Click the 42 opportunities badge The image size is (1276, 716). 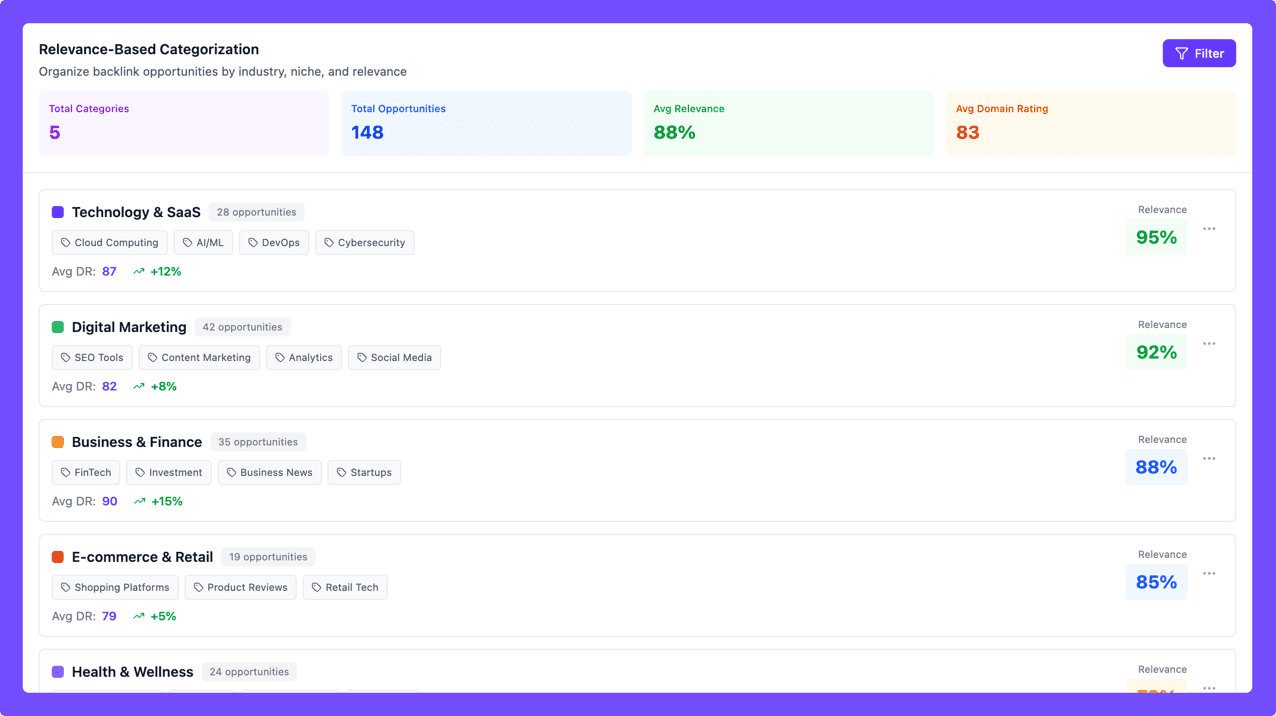point(242,327)
